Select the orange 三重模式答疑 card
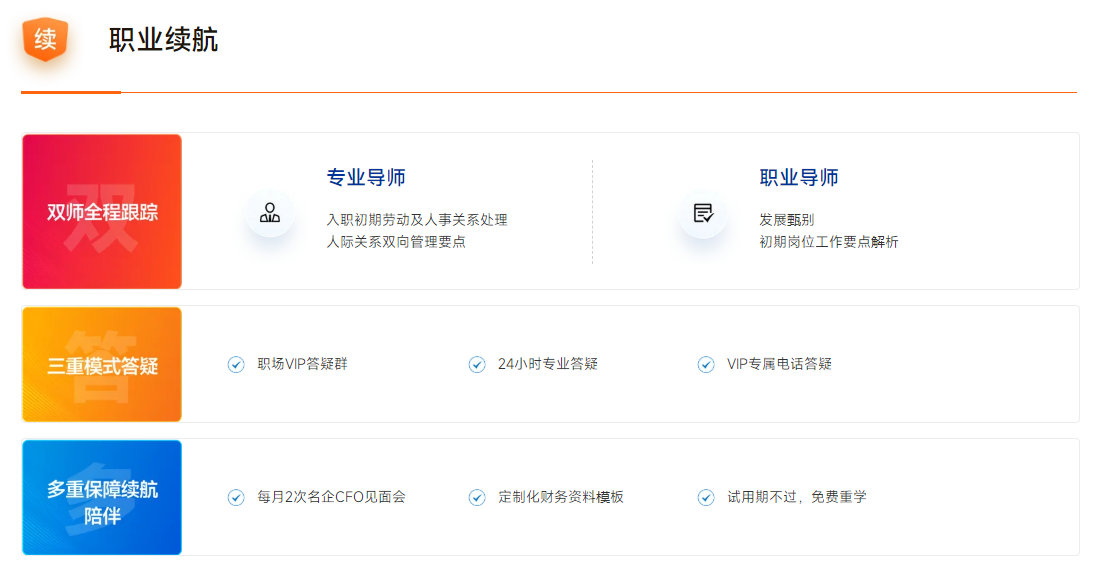This screenshot has height=564, width=1105. tap(102, 364)
